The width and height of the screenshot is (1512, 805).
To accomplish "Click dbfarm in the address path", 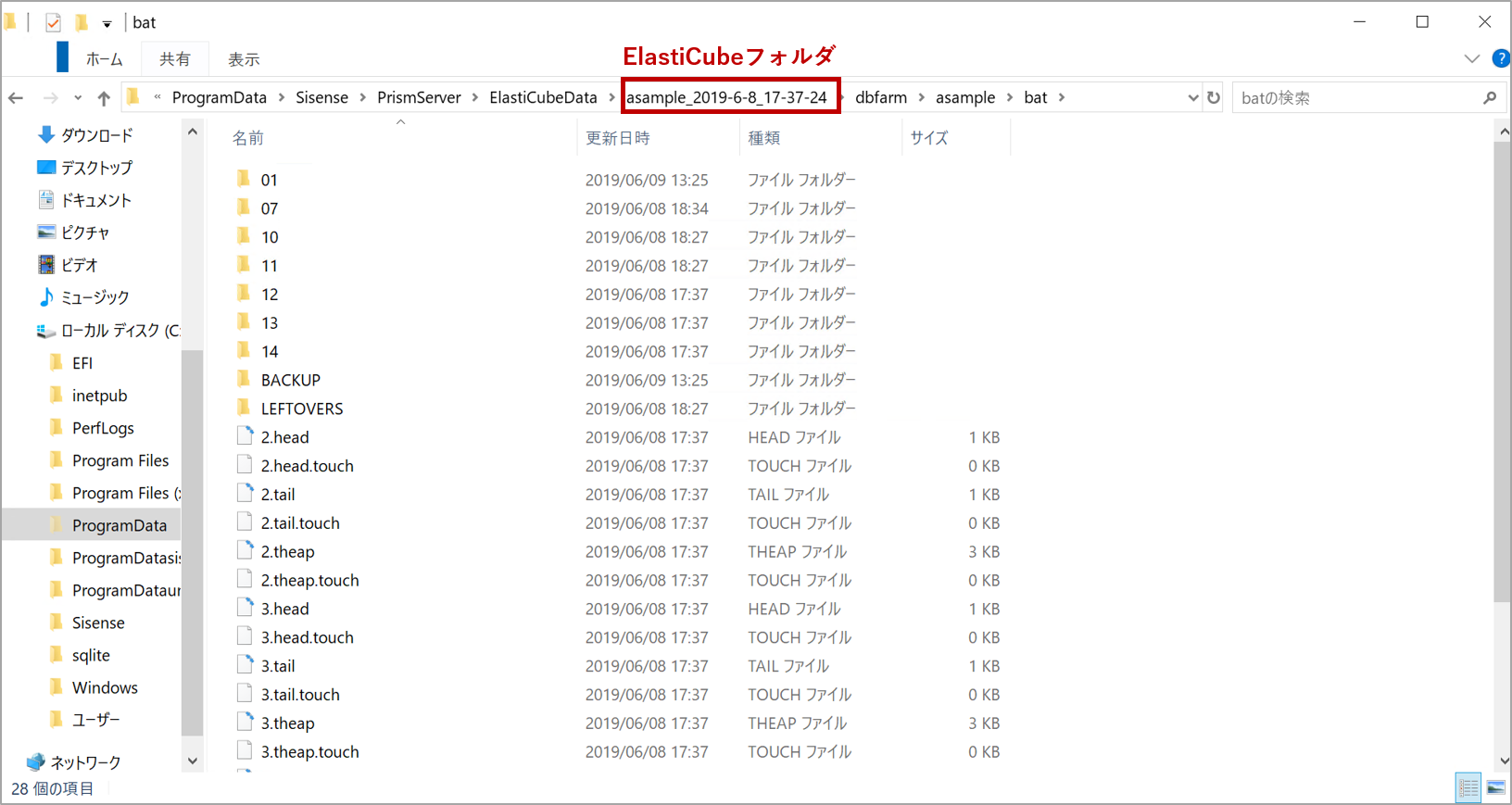I will point(880,97).
